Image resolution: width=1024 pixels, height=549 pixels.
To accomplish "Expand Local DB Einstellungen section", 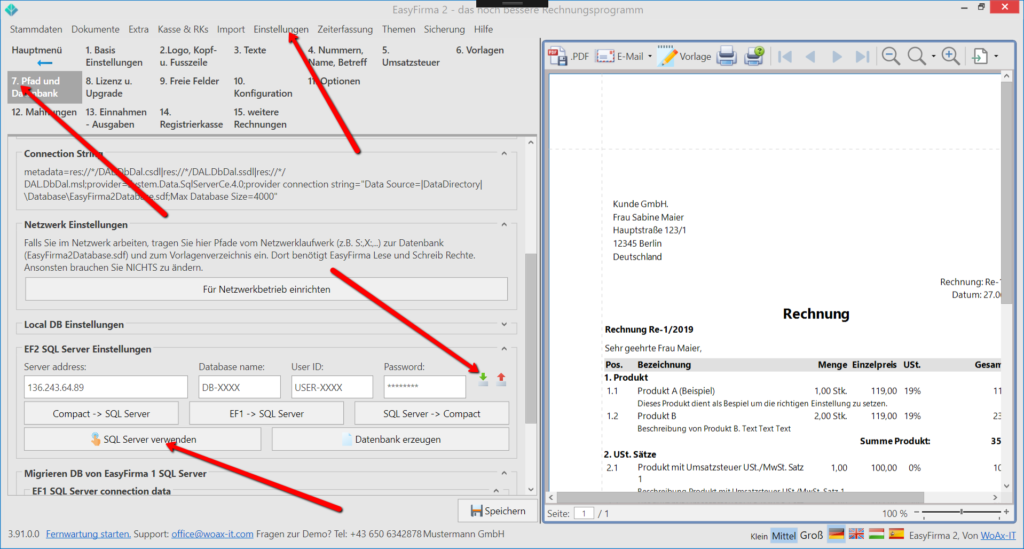I will (x=504, y=324).
